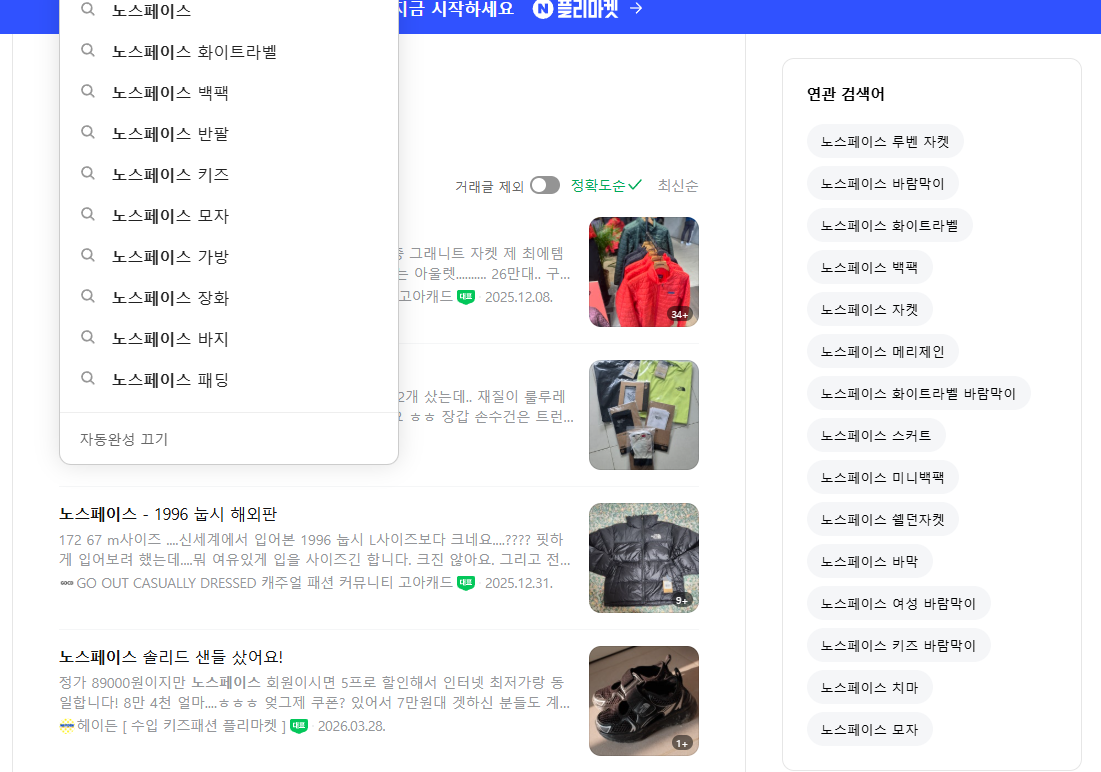Click related search 노스페이스 메리제인

[x=883, y=351]
